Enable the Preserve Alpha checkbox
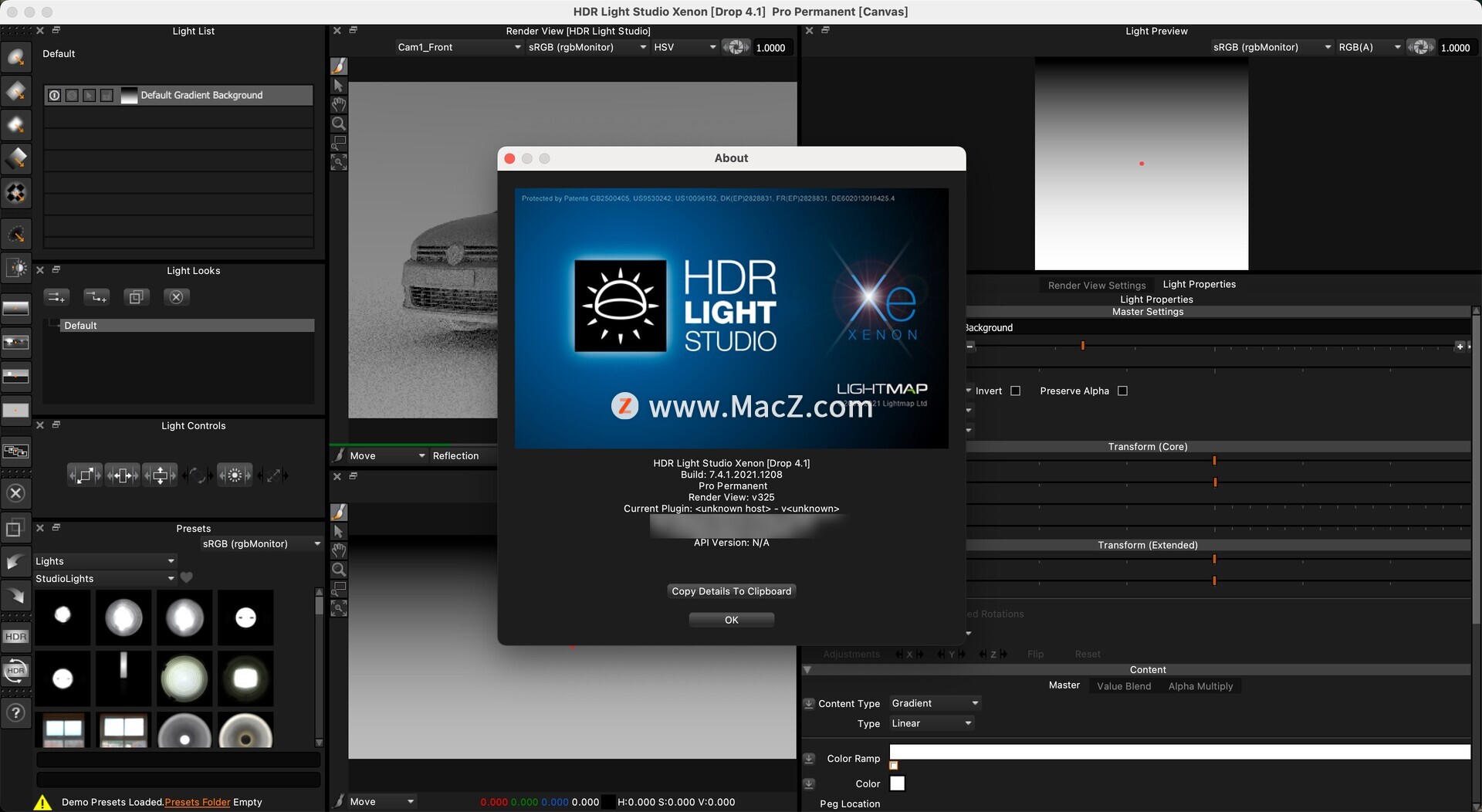This screenshot has height=812, width=1482. click(1123, 391)
